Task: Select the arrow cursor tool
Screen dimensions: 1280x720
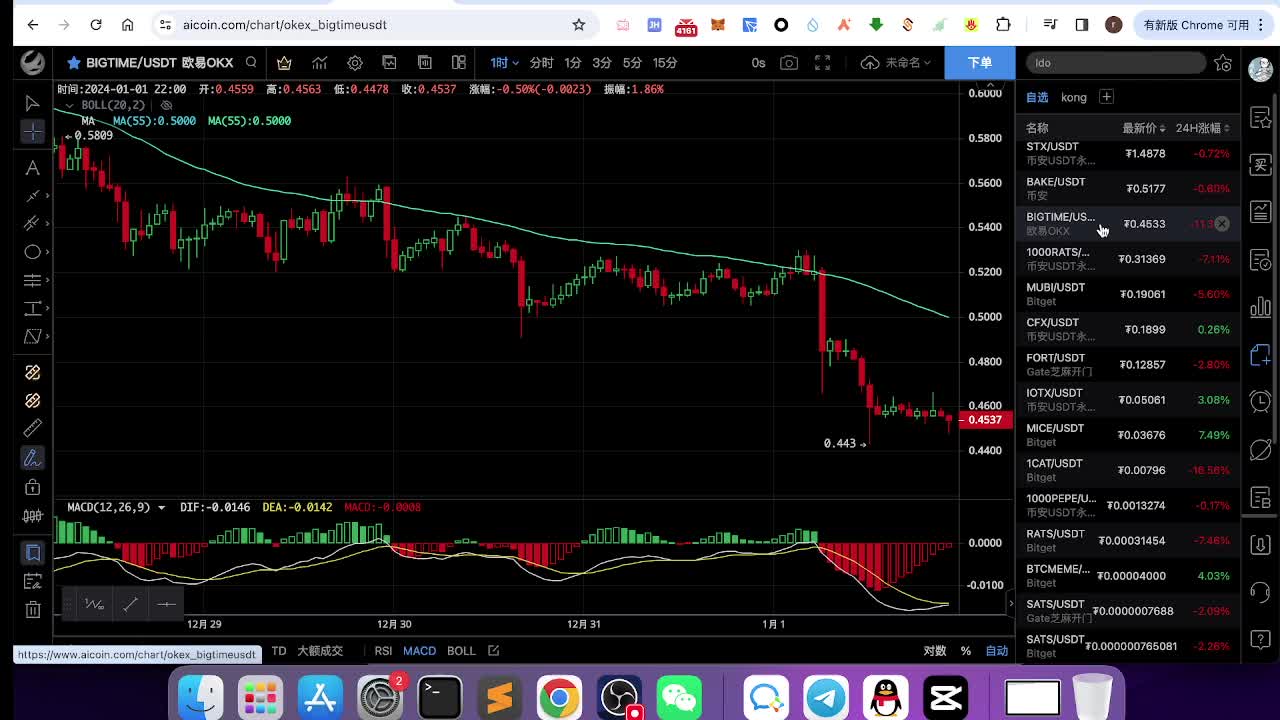Action: [32, 103]
